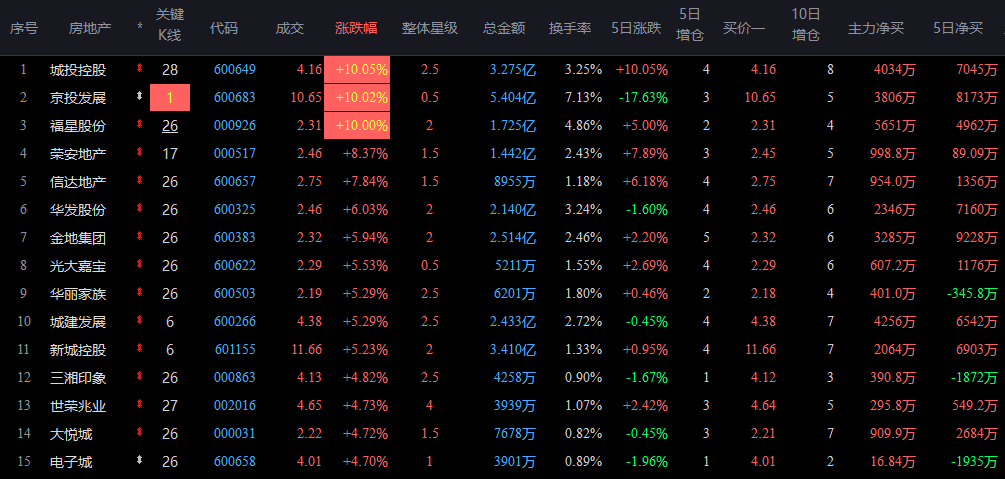Image resolution: width=1005 pixels, height=479 pixels.
Task: Click the 序号 column header
Action: pos(23,28)
